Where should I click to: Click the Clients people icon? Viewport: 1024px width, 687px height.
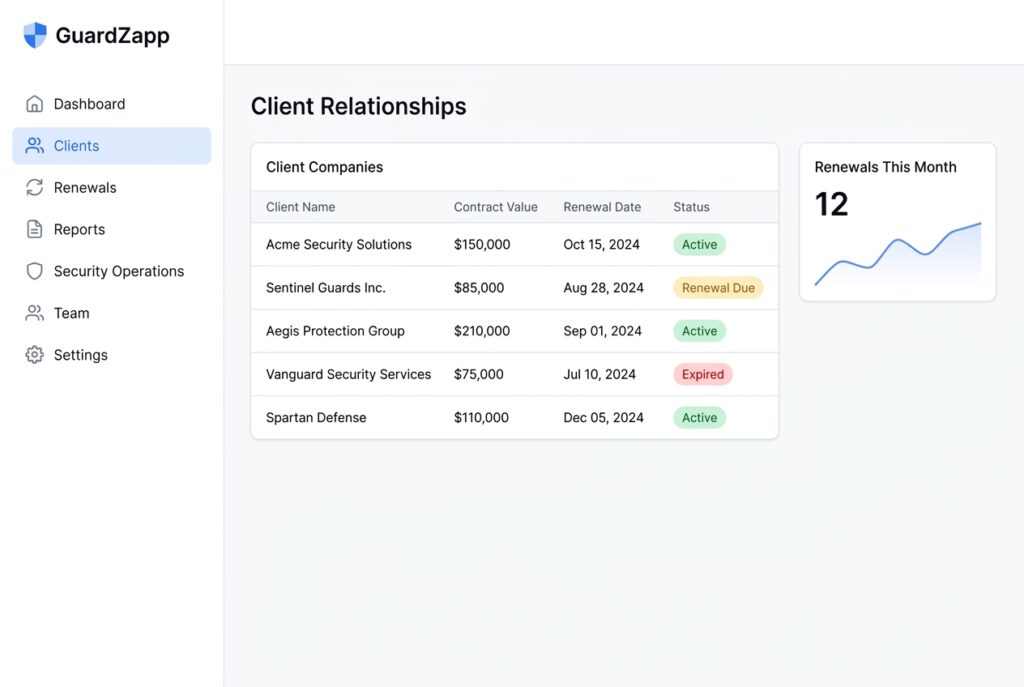pos(35,146)
